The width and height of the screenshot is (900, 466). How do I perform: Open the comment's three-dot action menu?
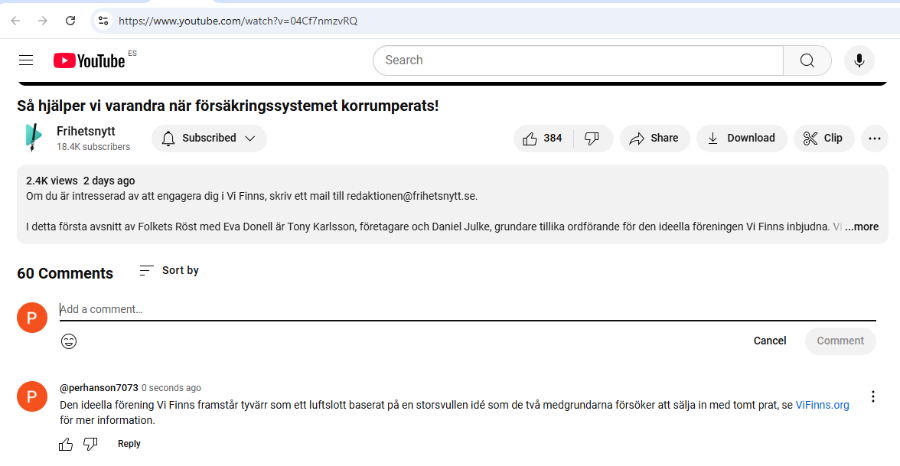[x=873, y=397]
